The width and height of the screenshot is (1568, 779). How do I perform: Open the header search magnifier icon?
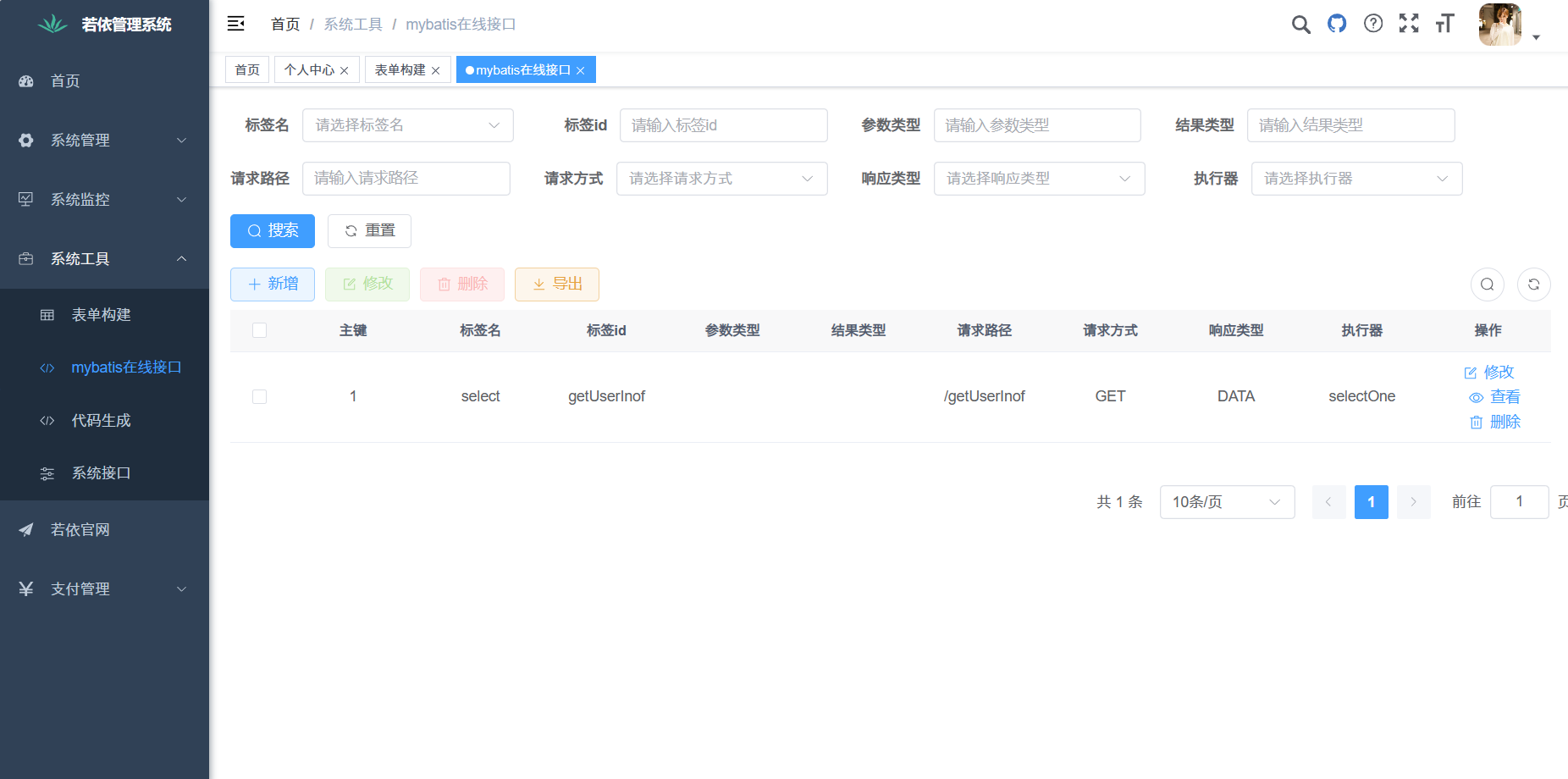point(1300,25)
